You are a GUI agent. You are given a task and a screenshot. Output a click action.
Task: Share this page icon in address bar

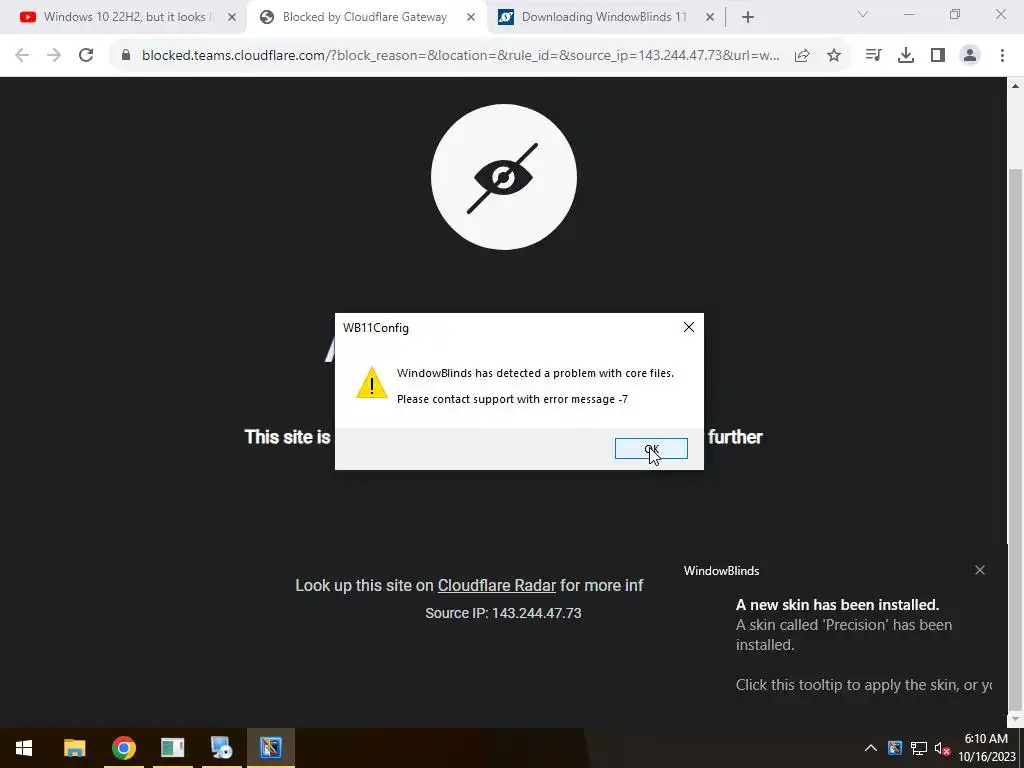(802, 56)
